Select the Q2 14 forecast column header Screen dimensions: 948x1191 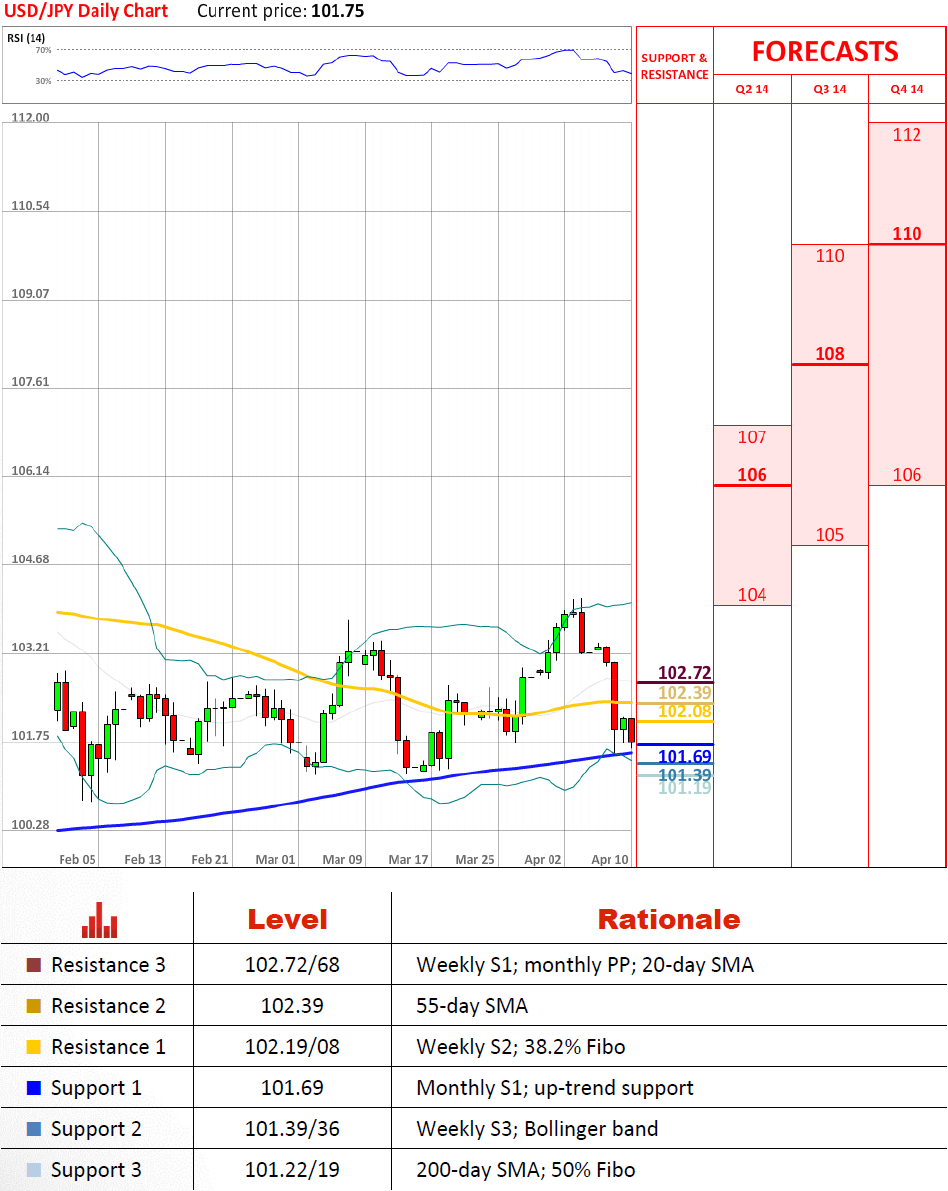[752, 89]
